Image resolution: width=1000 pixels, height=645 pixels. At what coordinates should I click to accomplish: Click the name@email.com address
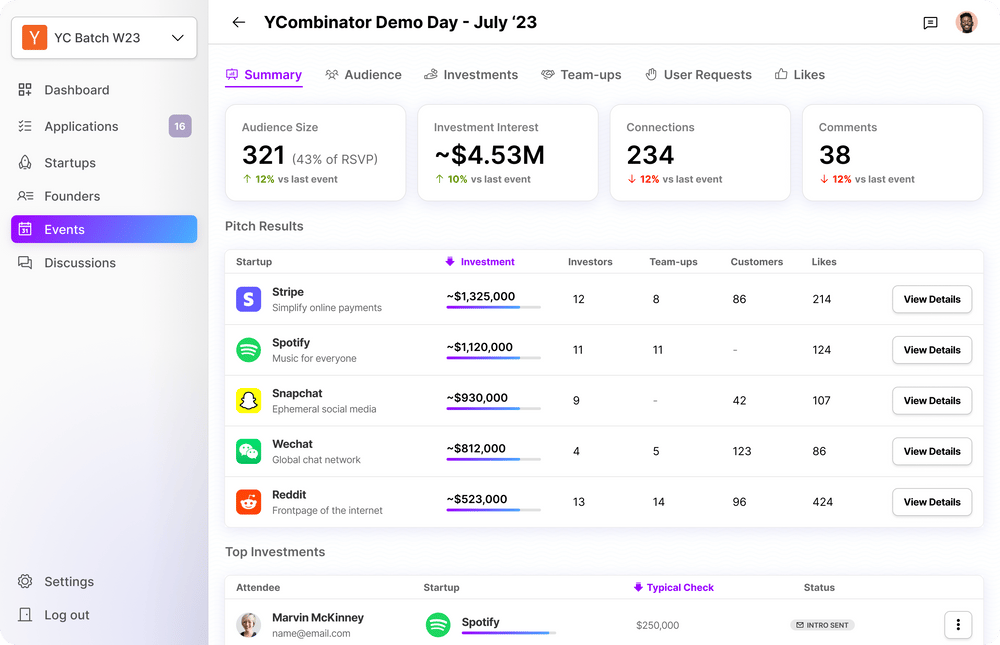click(311, 634)
